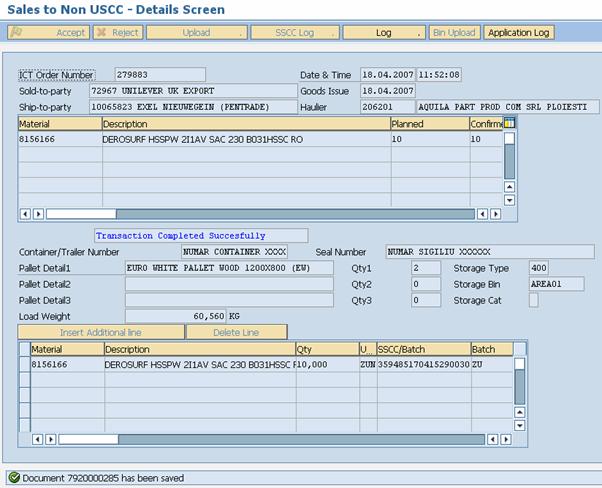Select the first row in the lower table
602x488 pixels.
point(24,365)
